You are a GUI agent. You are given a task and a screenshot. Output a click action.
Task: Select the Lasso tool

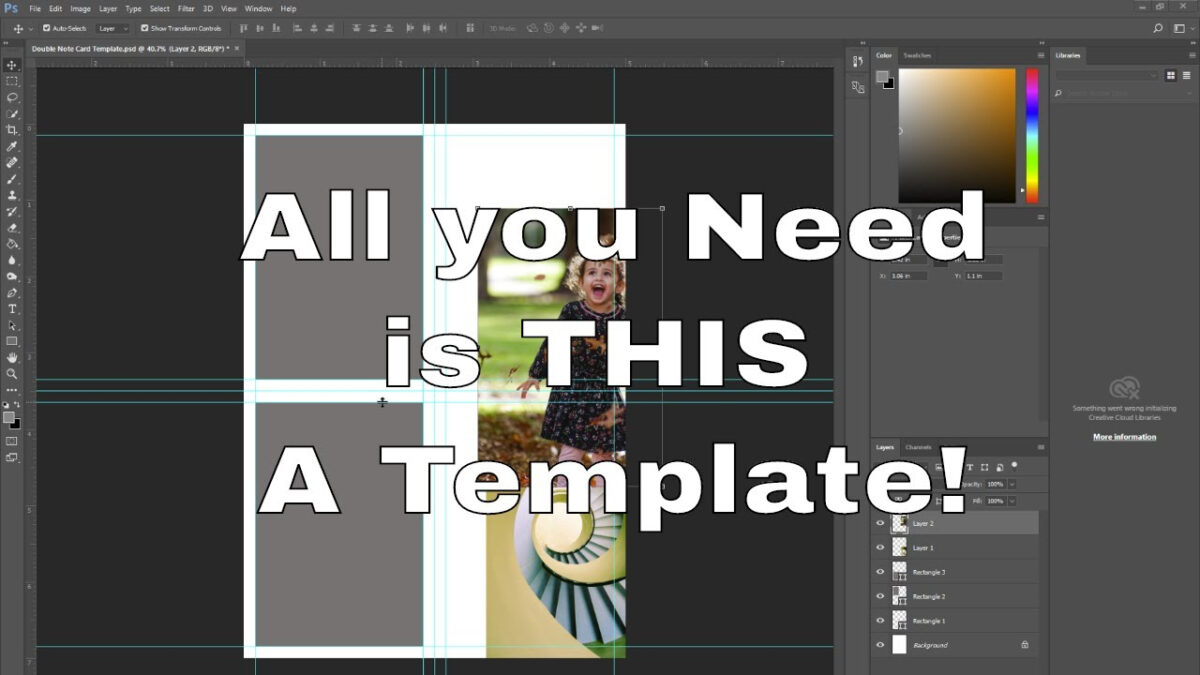[12, 97]
